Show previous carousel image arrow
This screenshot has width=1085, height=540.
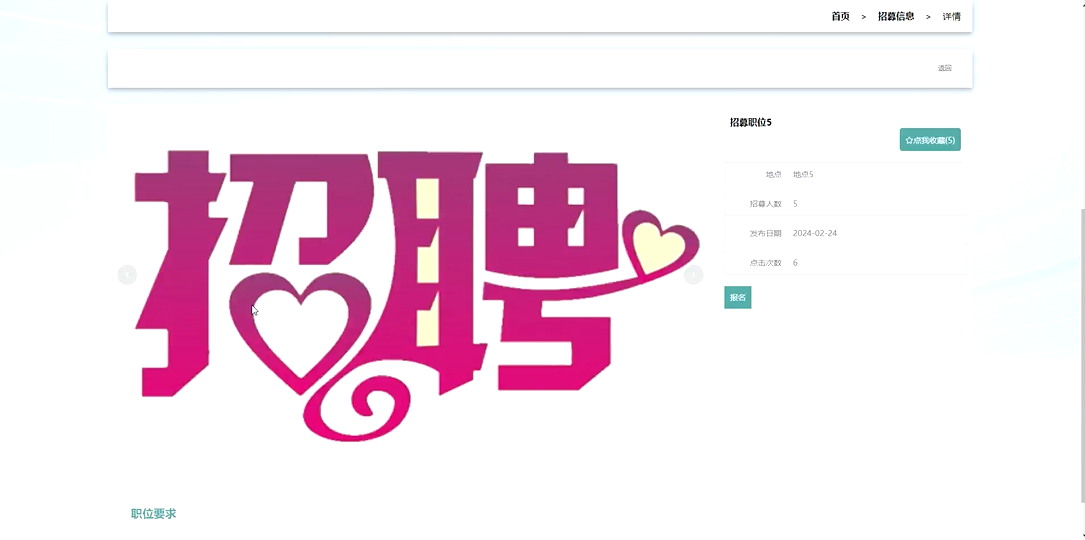127,275
